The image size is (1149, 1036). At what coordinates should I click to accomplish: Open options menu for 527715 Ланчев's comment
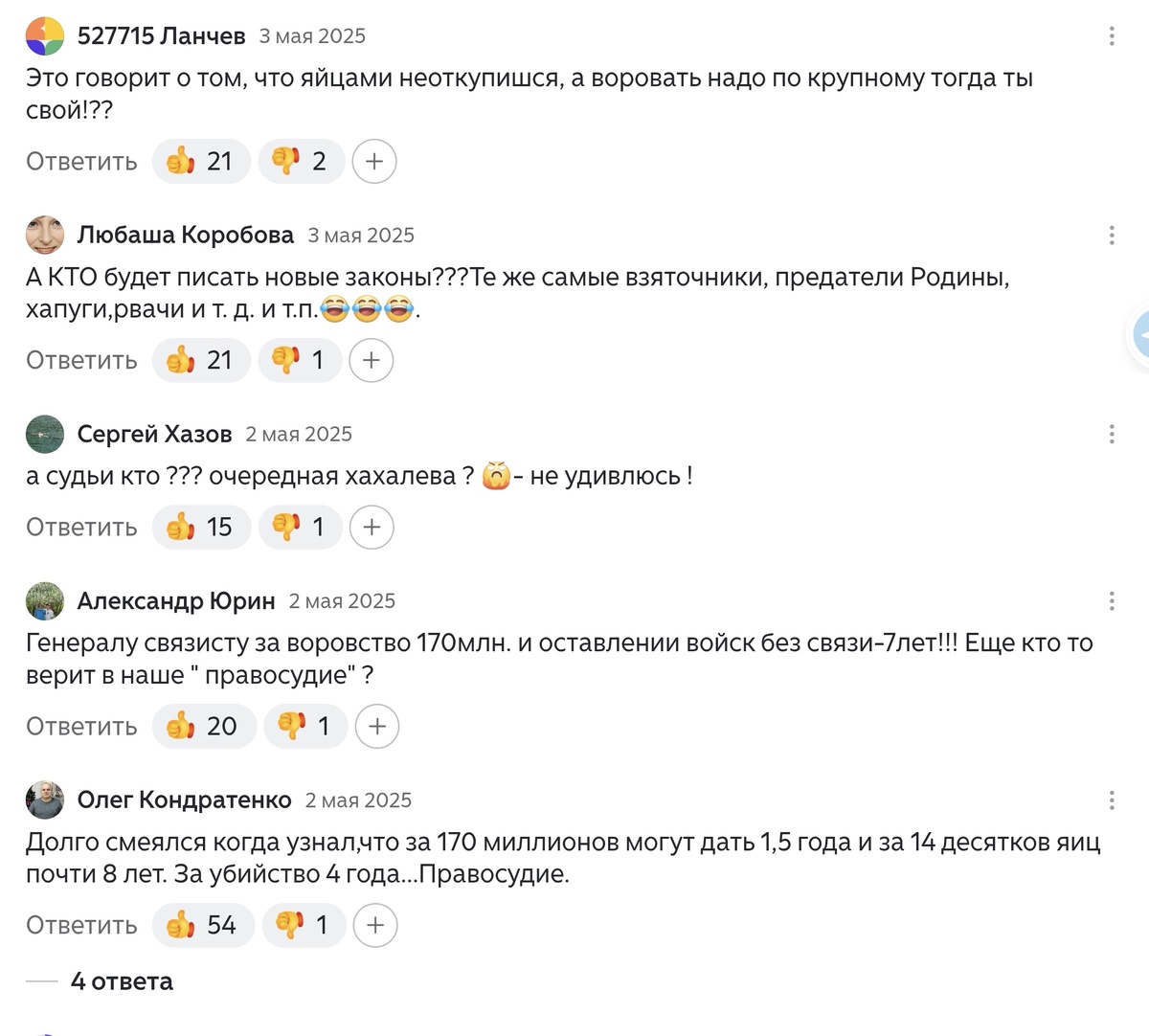pos(1111,35)
